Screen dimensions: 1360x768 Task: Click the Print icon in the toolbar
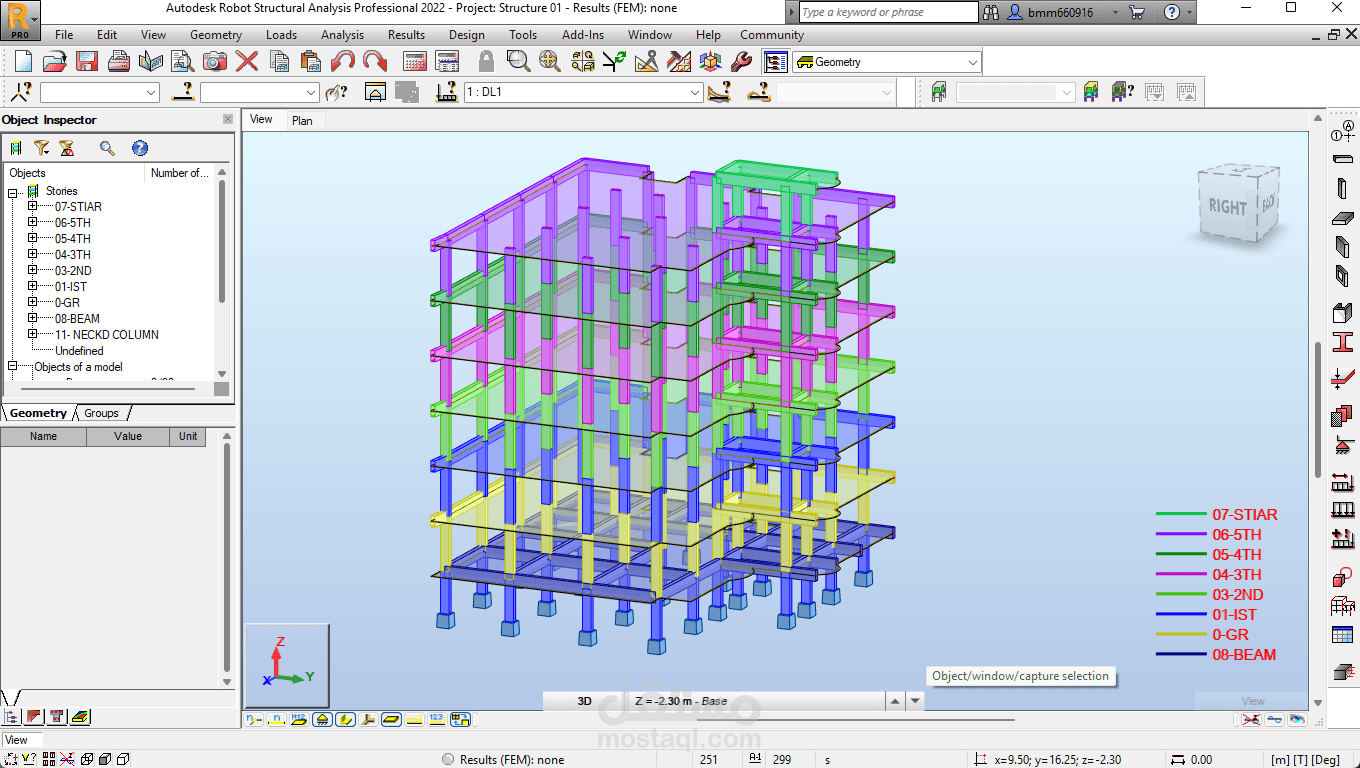click(119, 62)
